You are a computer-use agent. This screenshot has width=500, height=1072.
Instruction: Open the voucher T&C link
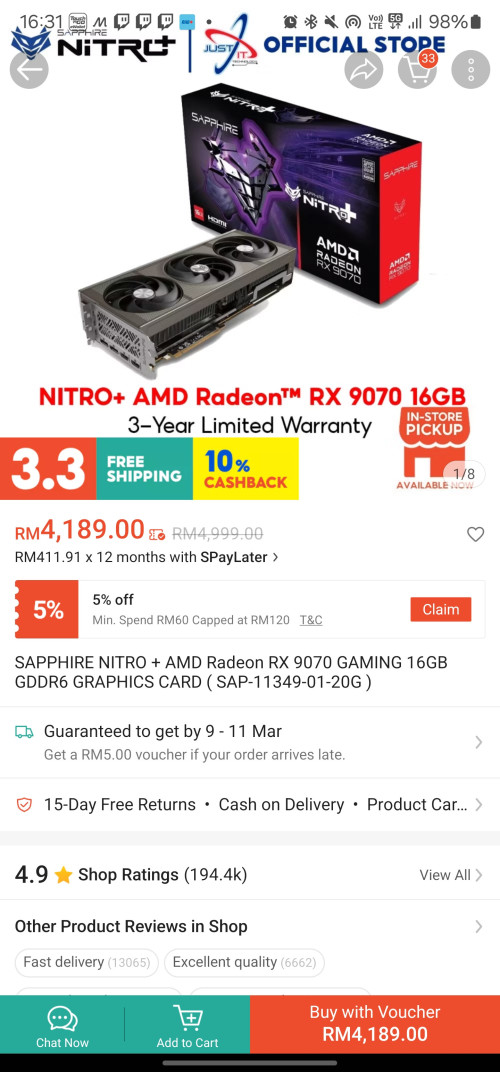pos(311,620)
